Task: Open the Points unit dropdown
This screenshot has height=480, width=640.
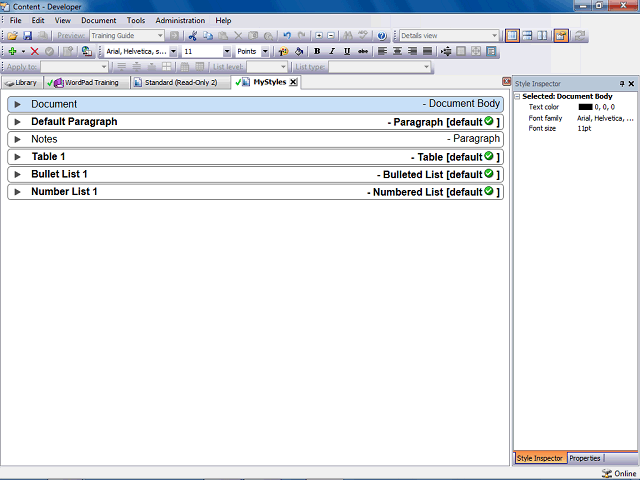Action: pyautogui.click(x=265, y=51)
